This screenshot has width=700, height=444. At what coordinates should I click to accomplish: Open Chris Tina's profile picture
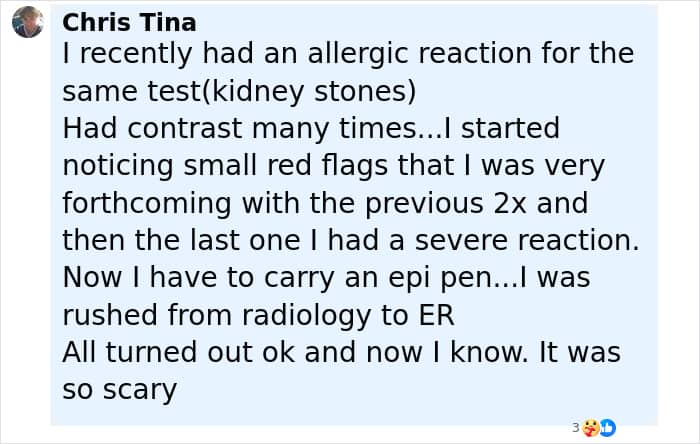28,22
